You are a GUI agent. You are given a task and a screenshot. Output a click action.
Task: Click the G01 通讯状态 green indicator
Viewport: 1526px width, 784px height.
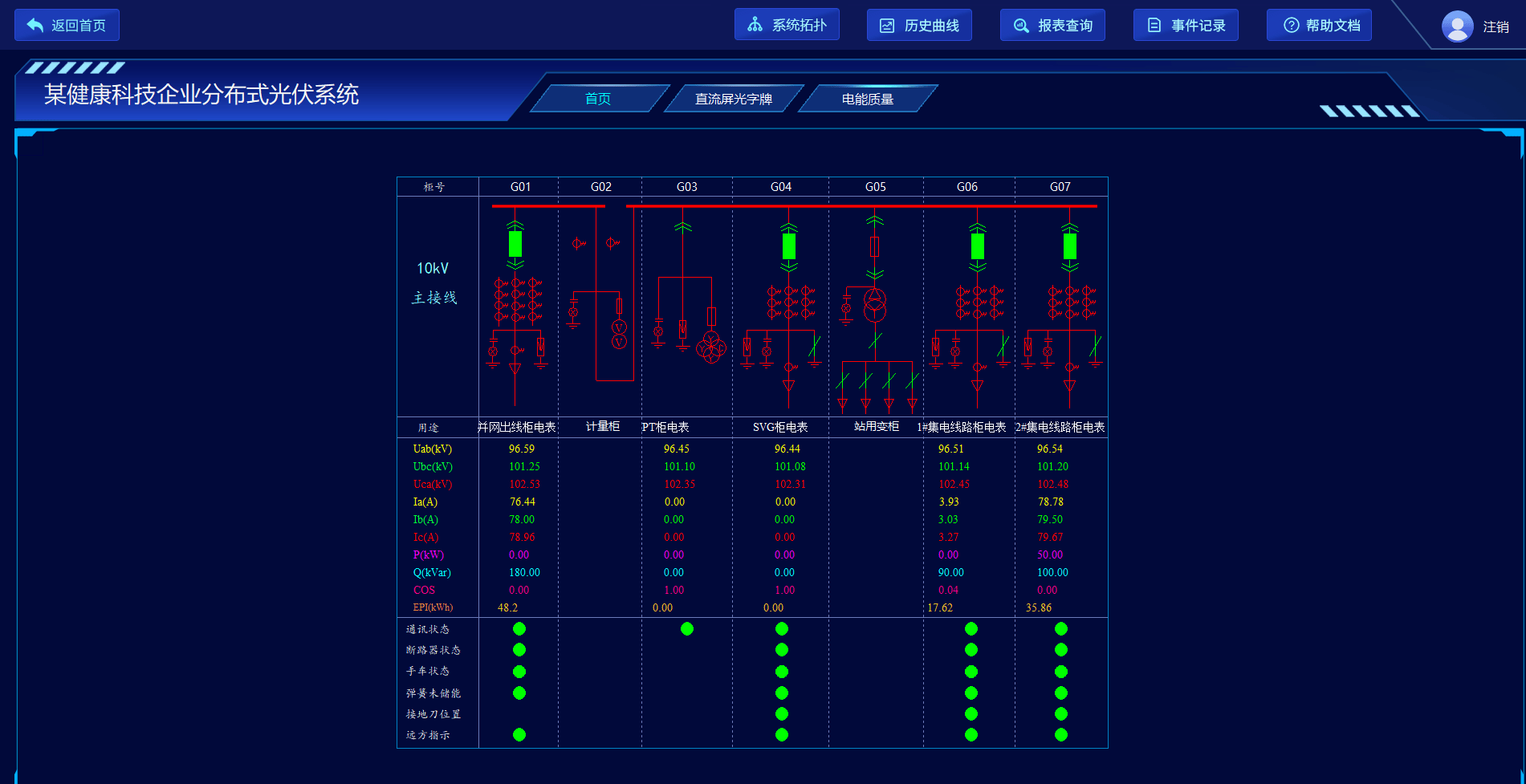[x=519, y=628]
